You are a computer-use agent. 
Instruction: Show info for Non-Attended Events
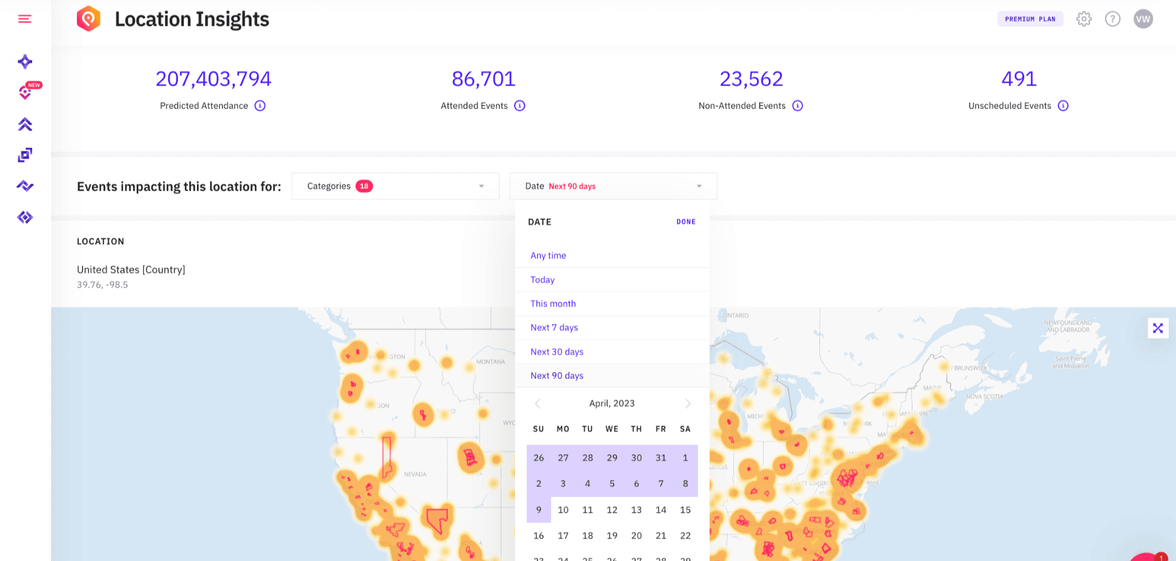tap(798, 106)
